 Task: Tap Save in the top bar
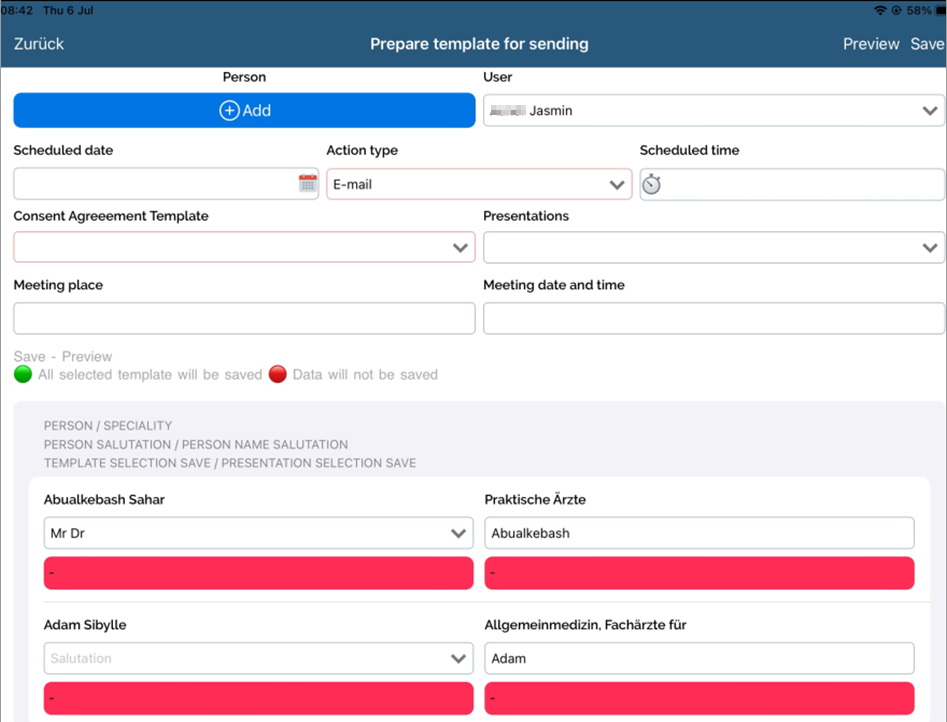point(927,44)
